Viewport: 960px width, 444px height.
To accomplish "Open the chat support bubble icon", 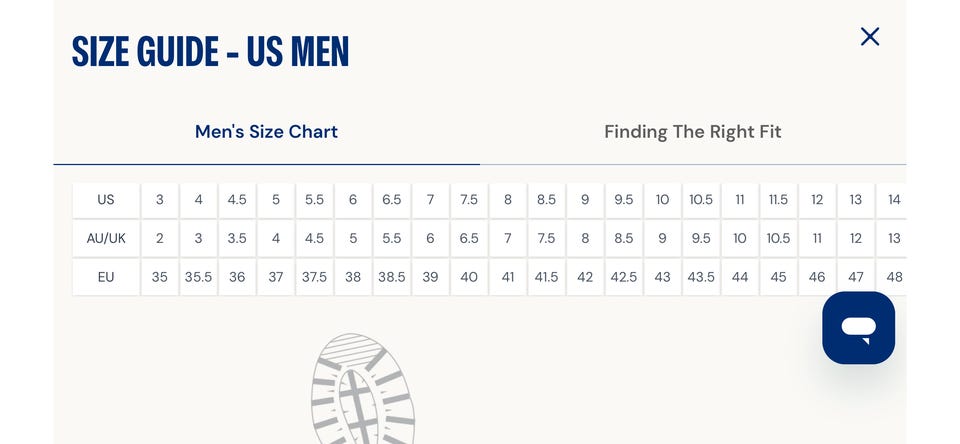I will pyautogui.click(x=858, y=328).
